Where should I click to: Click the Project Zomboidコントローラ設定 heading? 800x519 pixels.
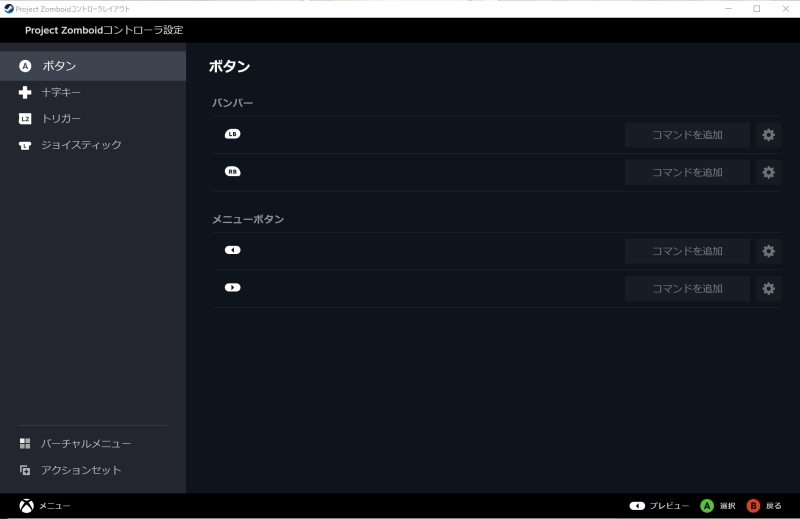[x=104, y=30]
